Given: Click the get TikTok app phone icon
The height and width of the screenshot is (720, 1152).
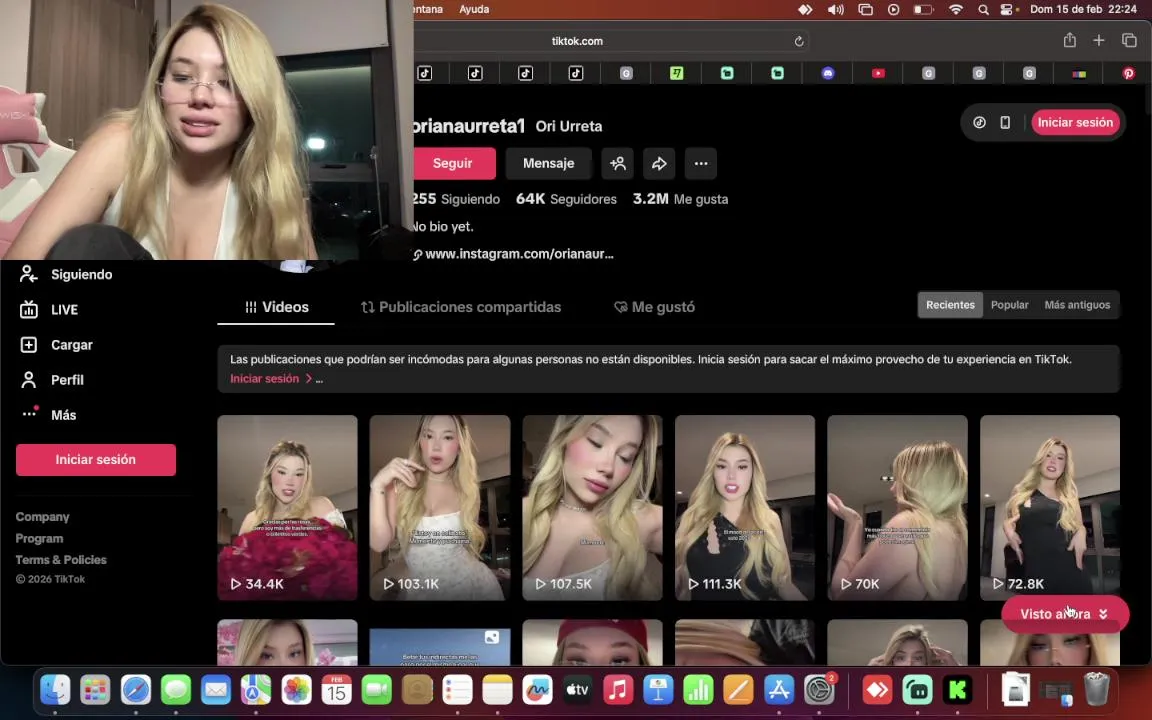Looking at the screenshot, I should pos(1004,123).
